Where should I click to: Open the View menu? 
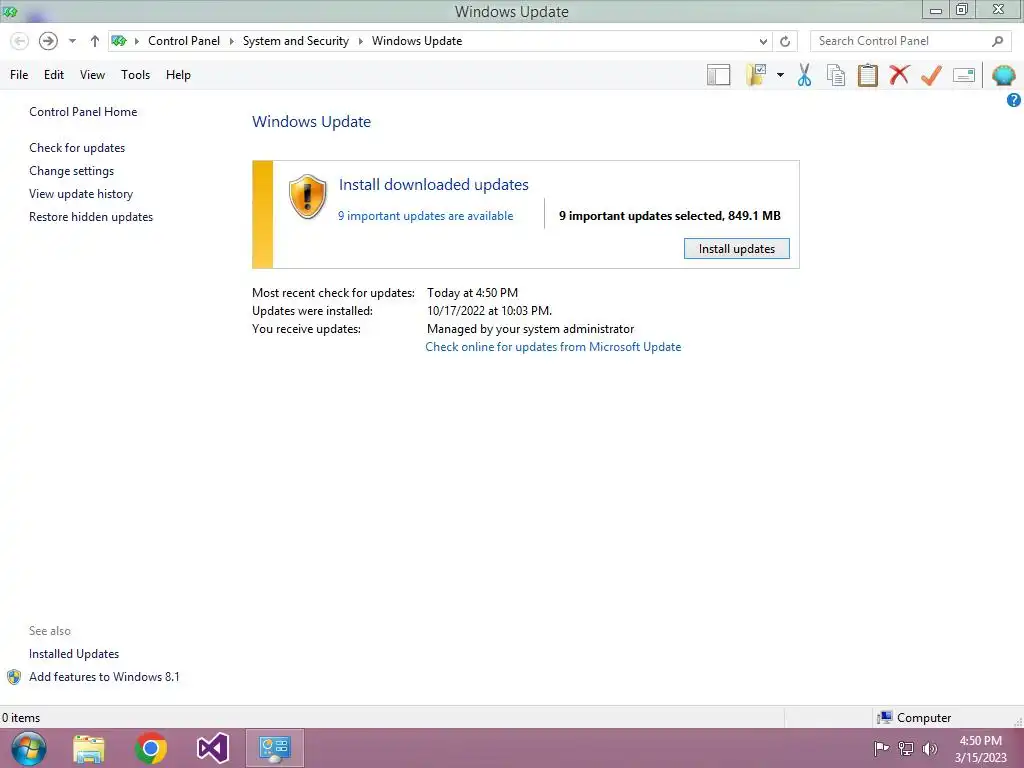tap(92, 75)
